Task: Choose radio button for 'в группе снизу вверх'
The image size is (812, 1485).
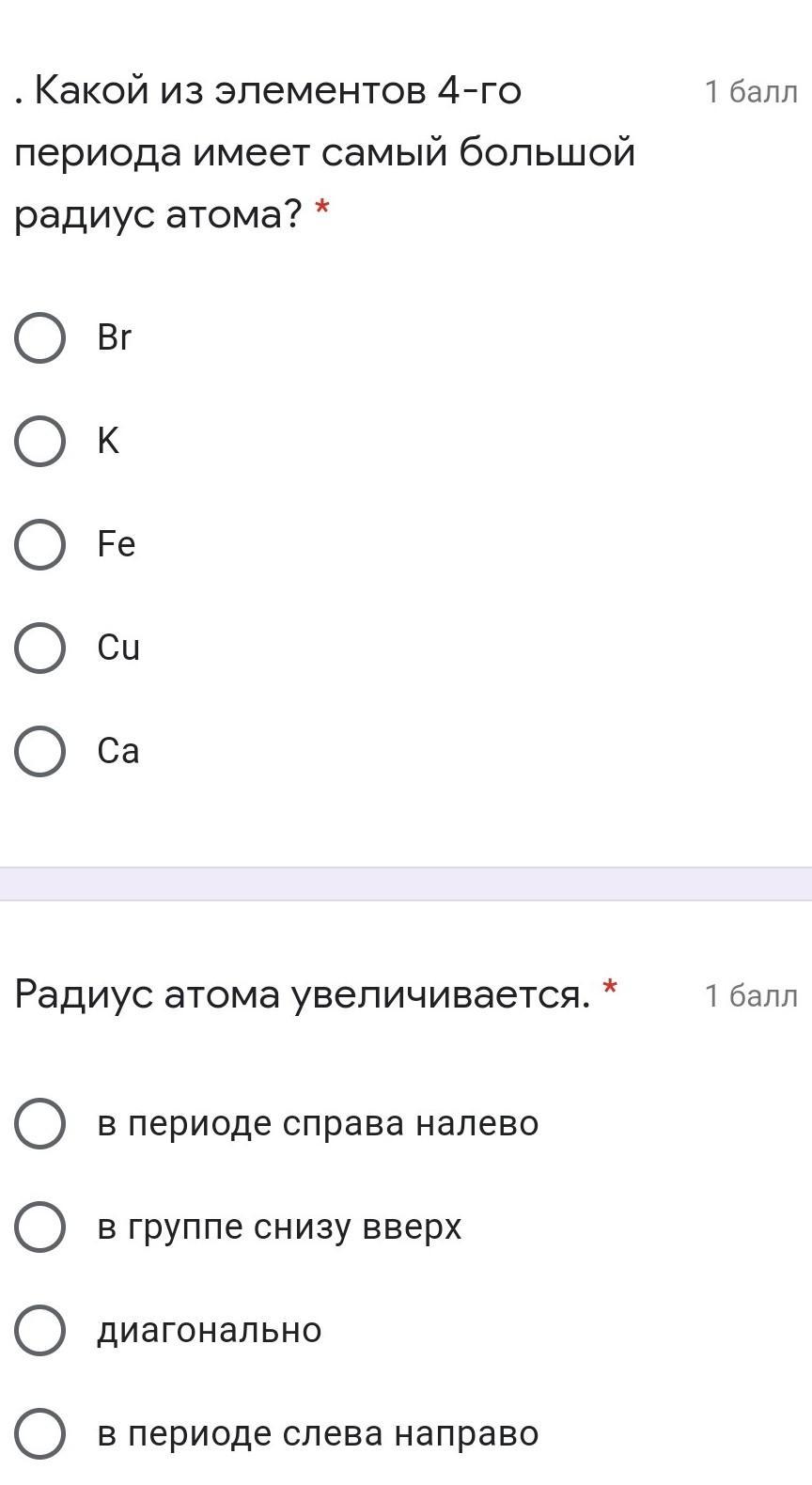Action: point(40,1227)
